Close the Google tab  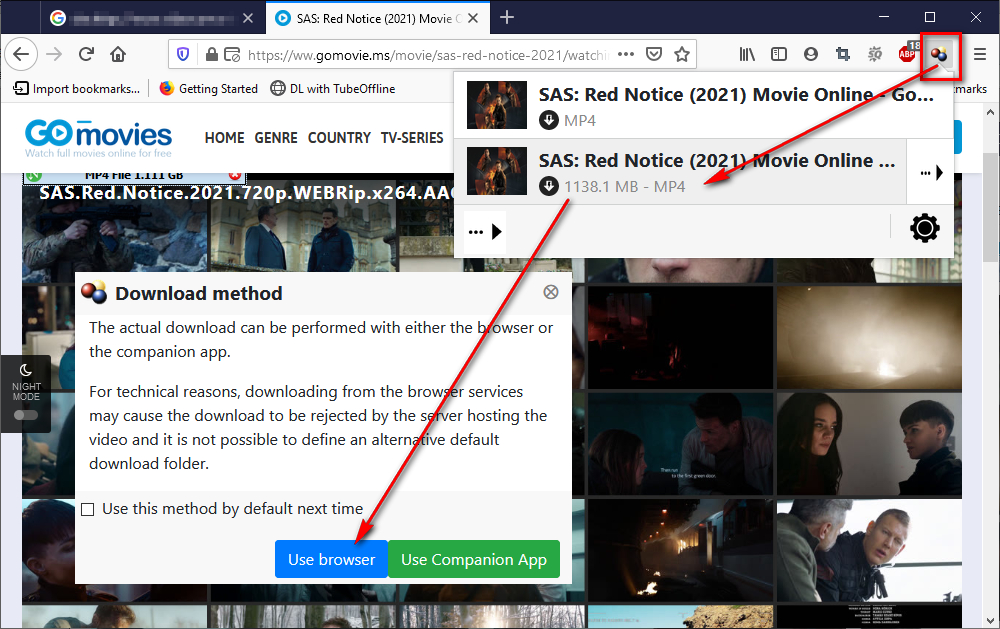(x=248, y=18)
